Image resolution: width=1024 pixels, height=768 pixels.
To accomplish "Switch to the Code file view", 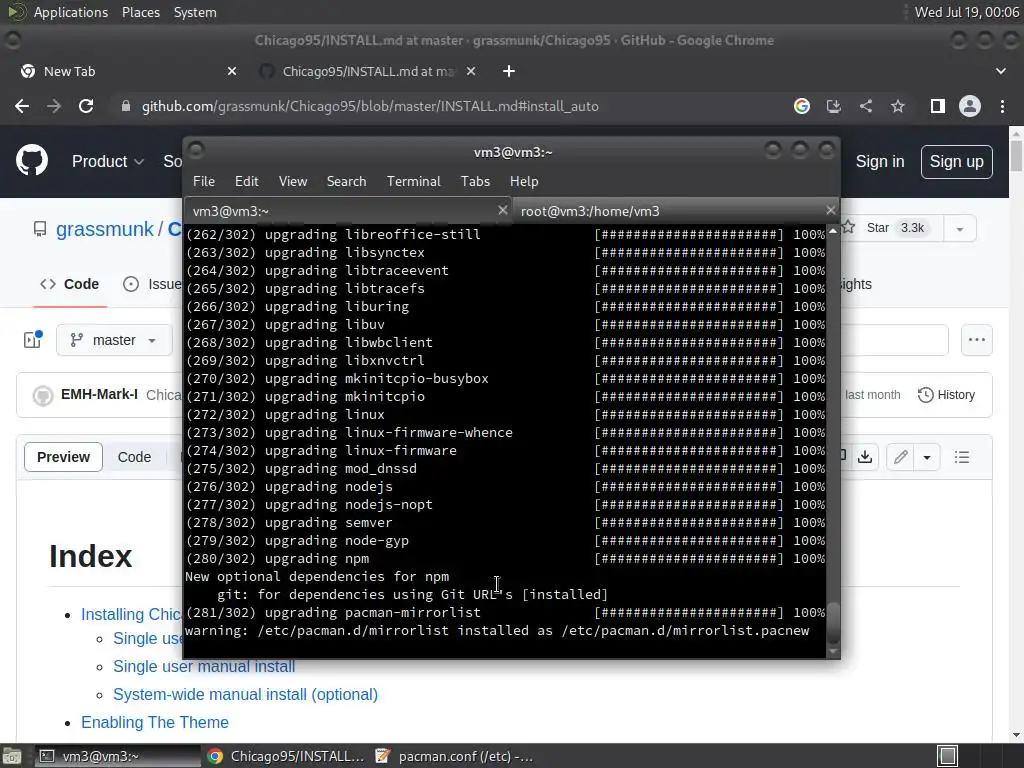I will point(134,456).
